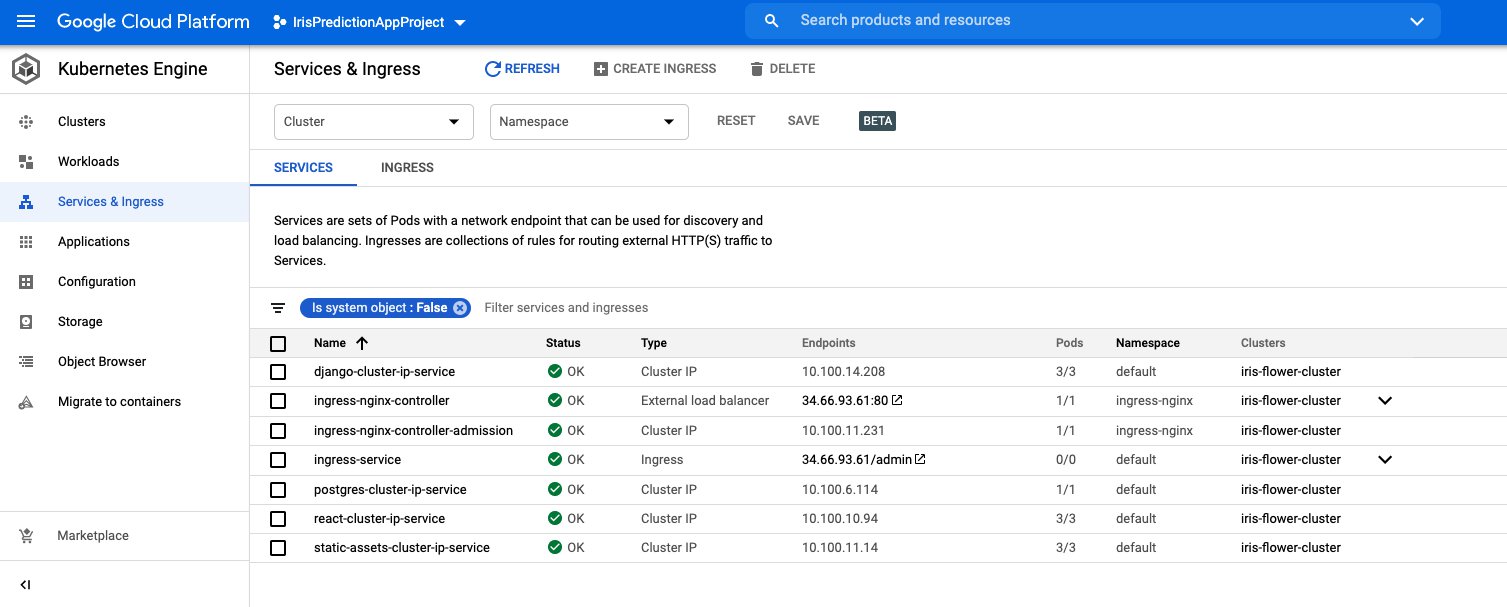
Task: Remove the 'Is system object' filter chip
Action: [459, 308]
